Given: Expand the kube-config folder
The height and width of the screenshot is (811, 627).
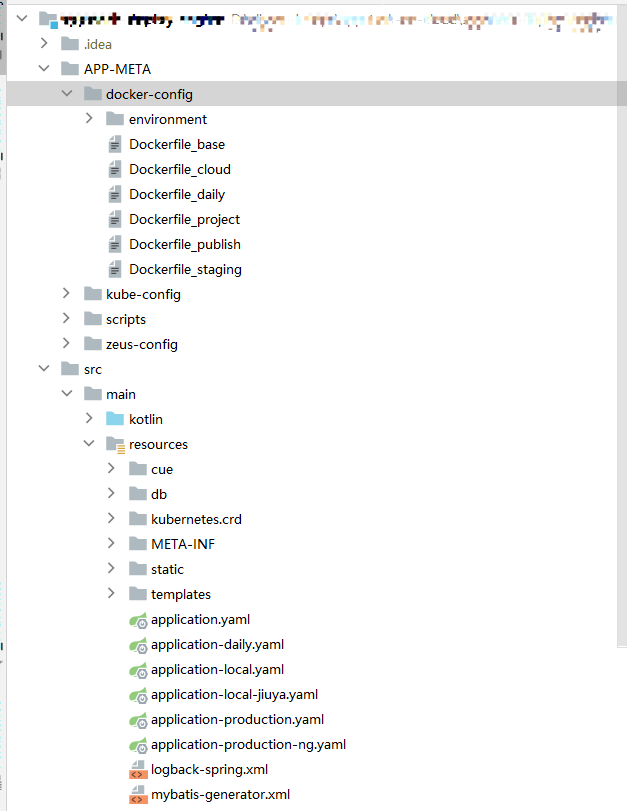Looking at the screenshot, I should pos(66,293).
